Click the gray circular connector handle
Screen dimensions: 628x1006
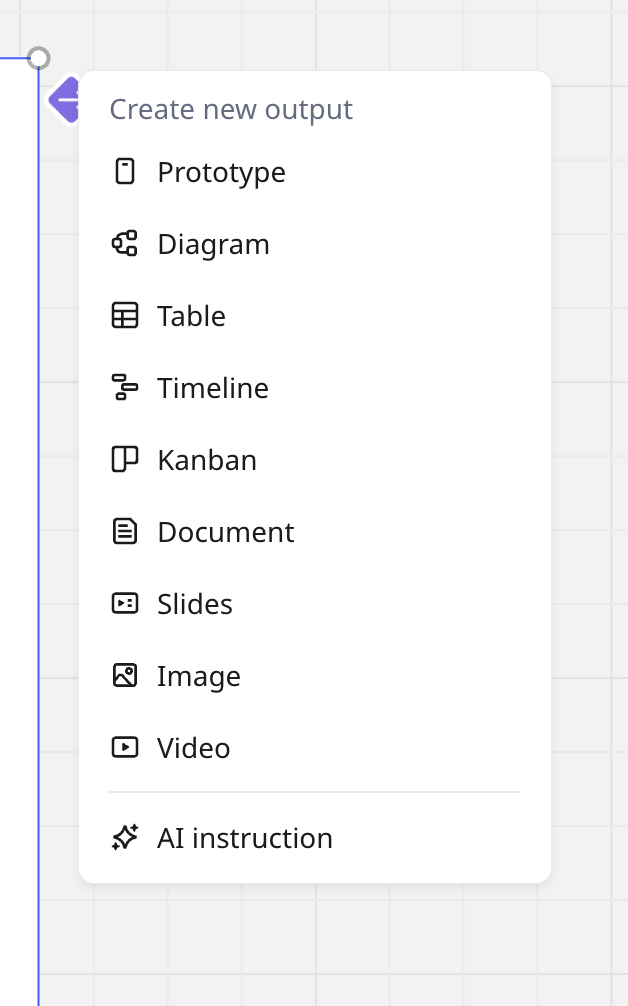pos(38,58)
